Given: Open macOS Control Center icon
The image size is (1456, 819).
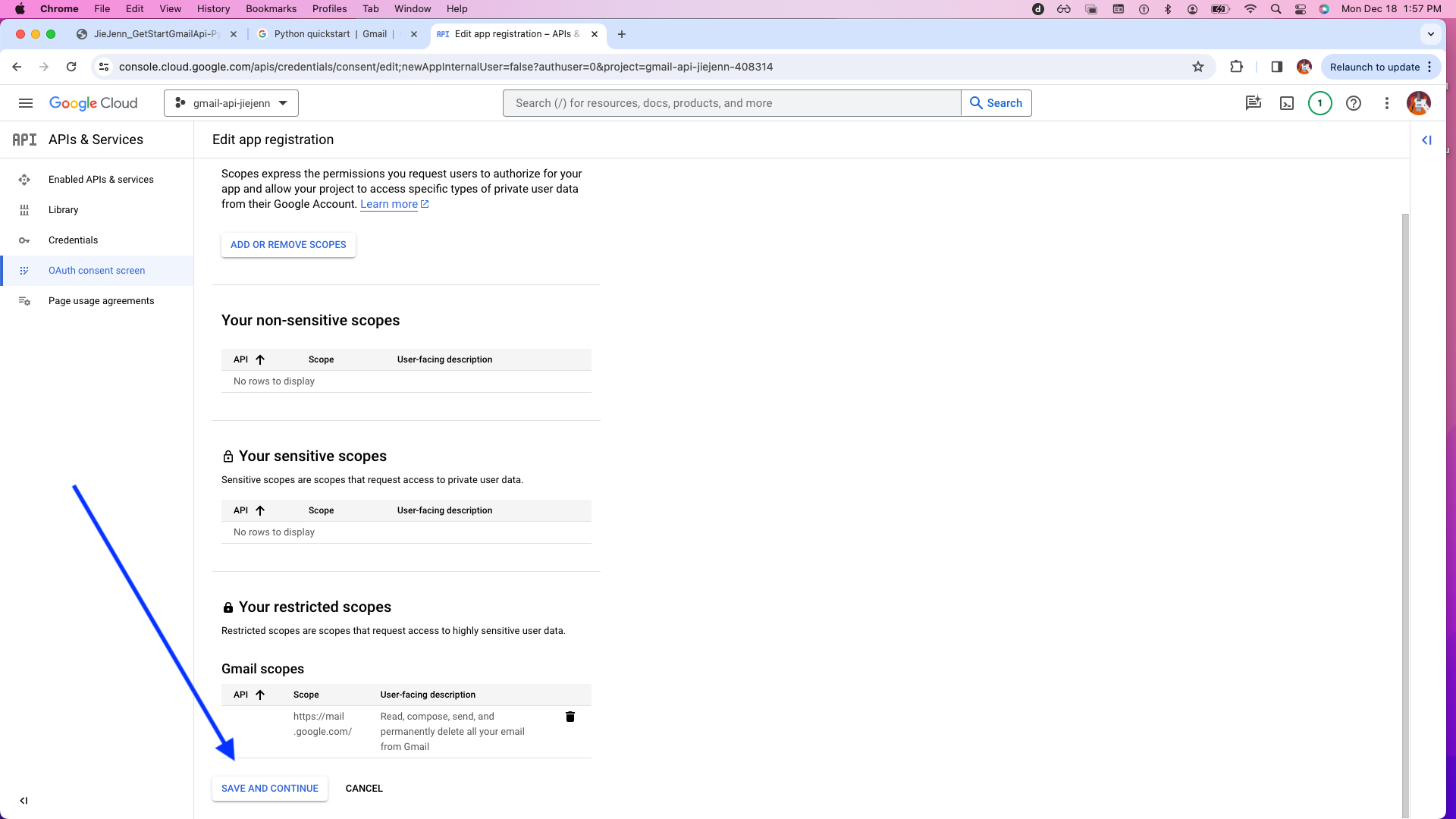Looking at the screenshot, I should coord(1301,9).
